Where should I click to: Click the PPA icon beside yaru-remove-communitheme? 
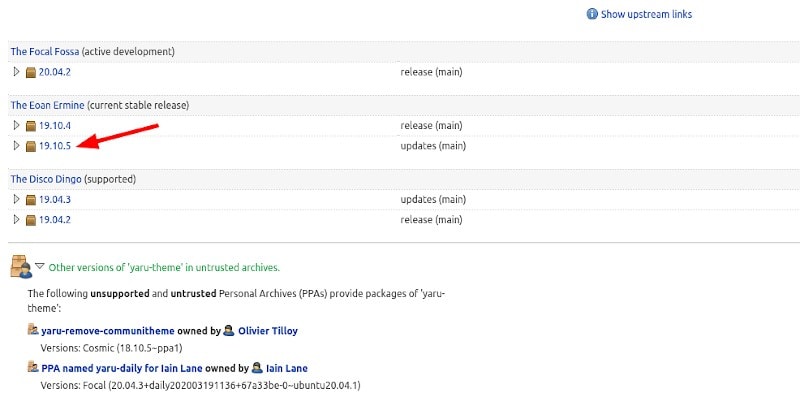(x=33, y=330)
